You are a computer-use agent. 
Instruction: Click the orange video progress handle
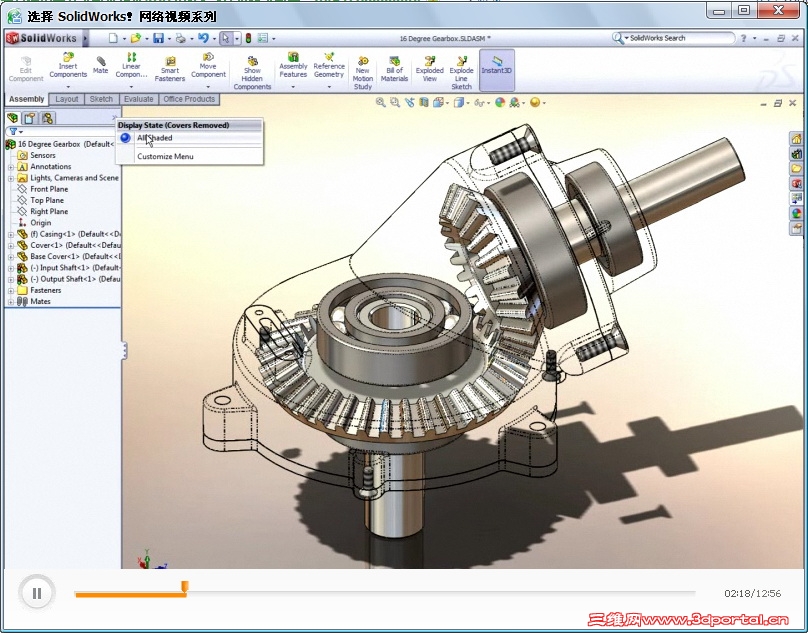tap(184, 587)
